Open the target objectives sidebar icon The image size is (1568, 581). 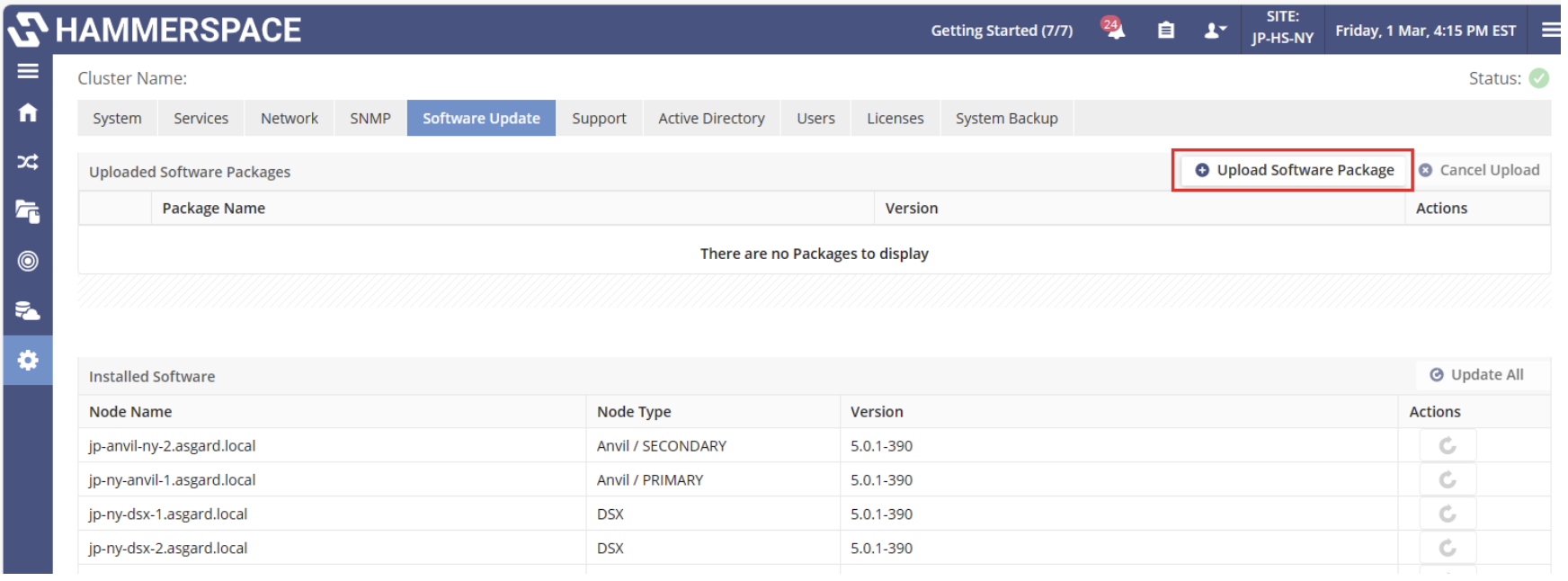(x=28, y=261)
